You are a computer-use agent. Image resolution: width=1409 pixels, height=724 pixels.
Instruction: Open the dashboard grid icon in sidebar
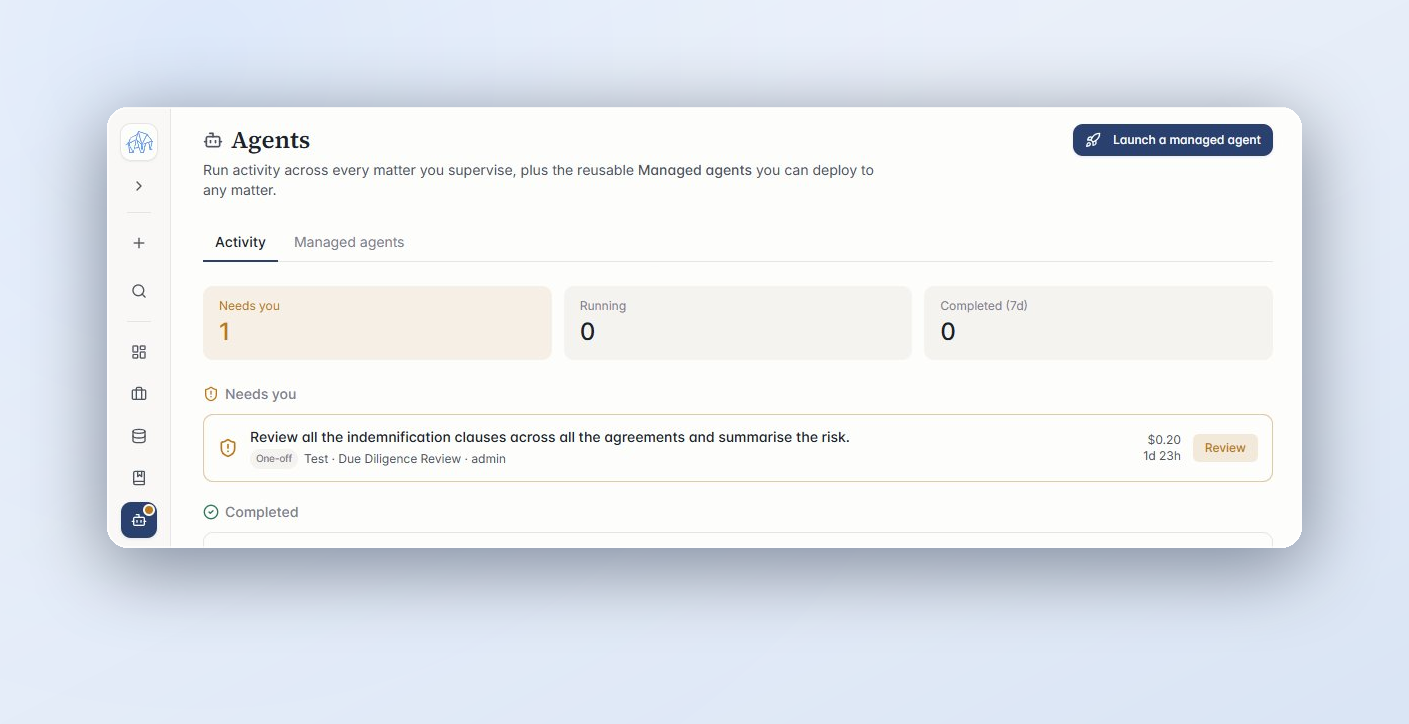click(x=139, y=352)
